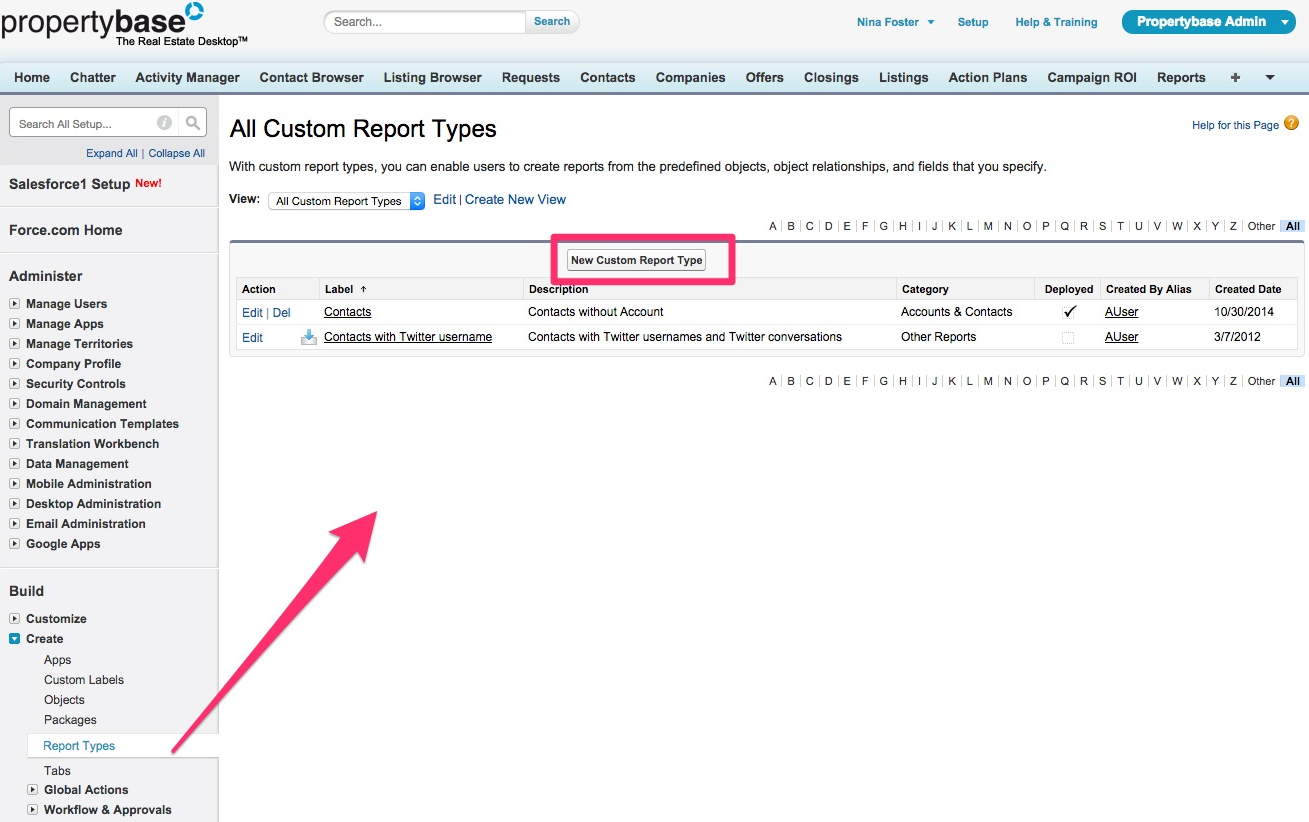Open the Reports tab
Screen dimensions: 1309x822
(1180, 77)
